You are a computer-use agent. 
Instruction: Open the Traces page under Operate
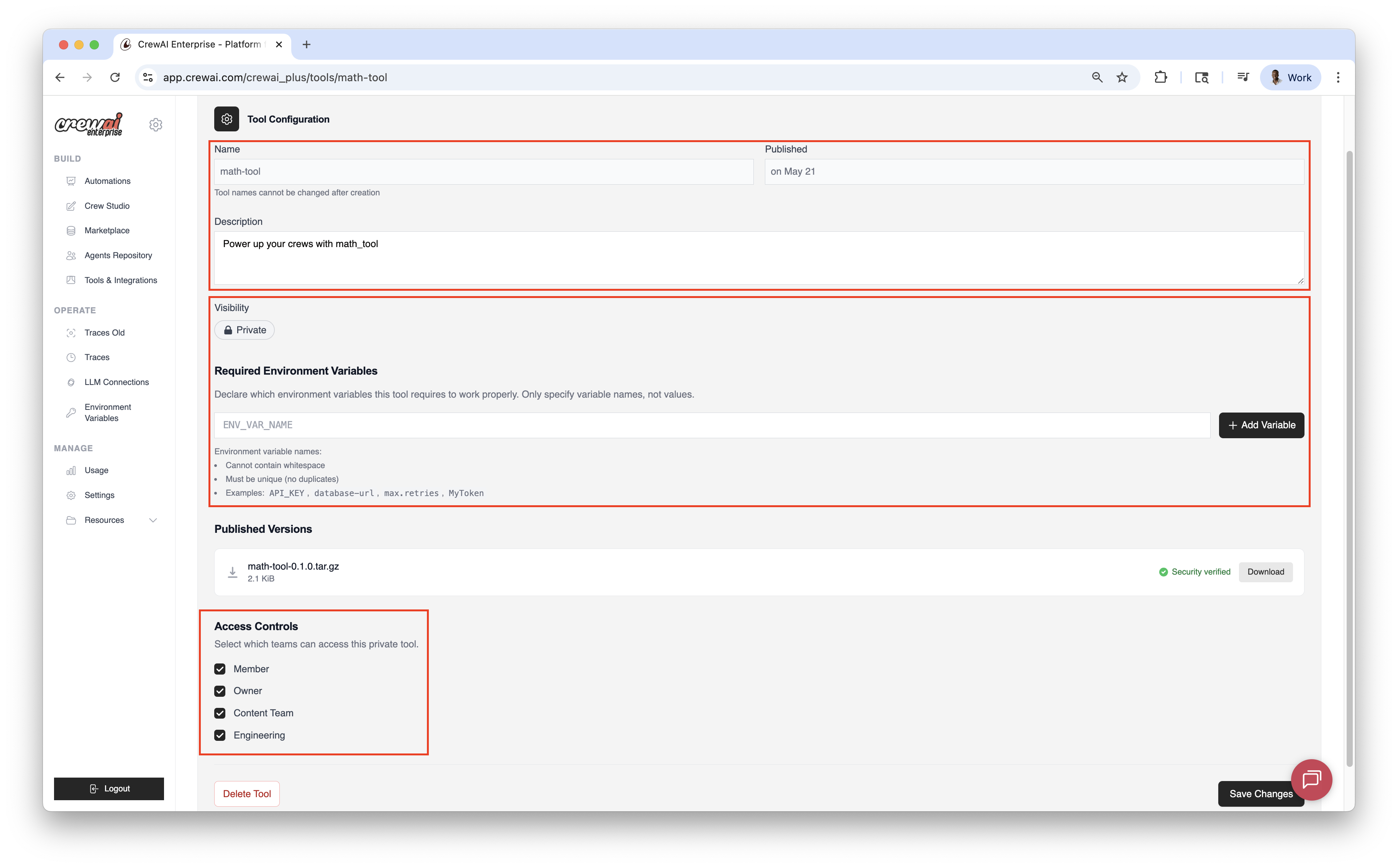(x=97, y=357)
